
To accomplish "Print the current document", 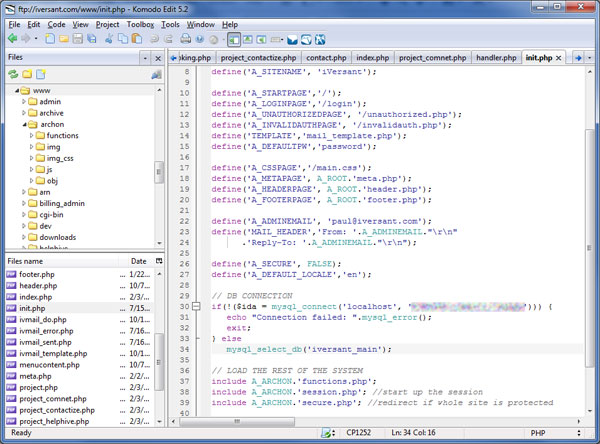I will tap(186, 39).
